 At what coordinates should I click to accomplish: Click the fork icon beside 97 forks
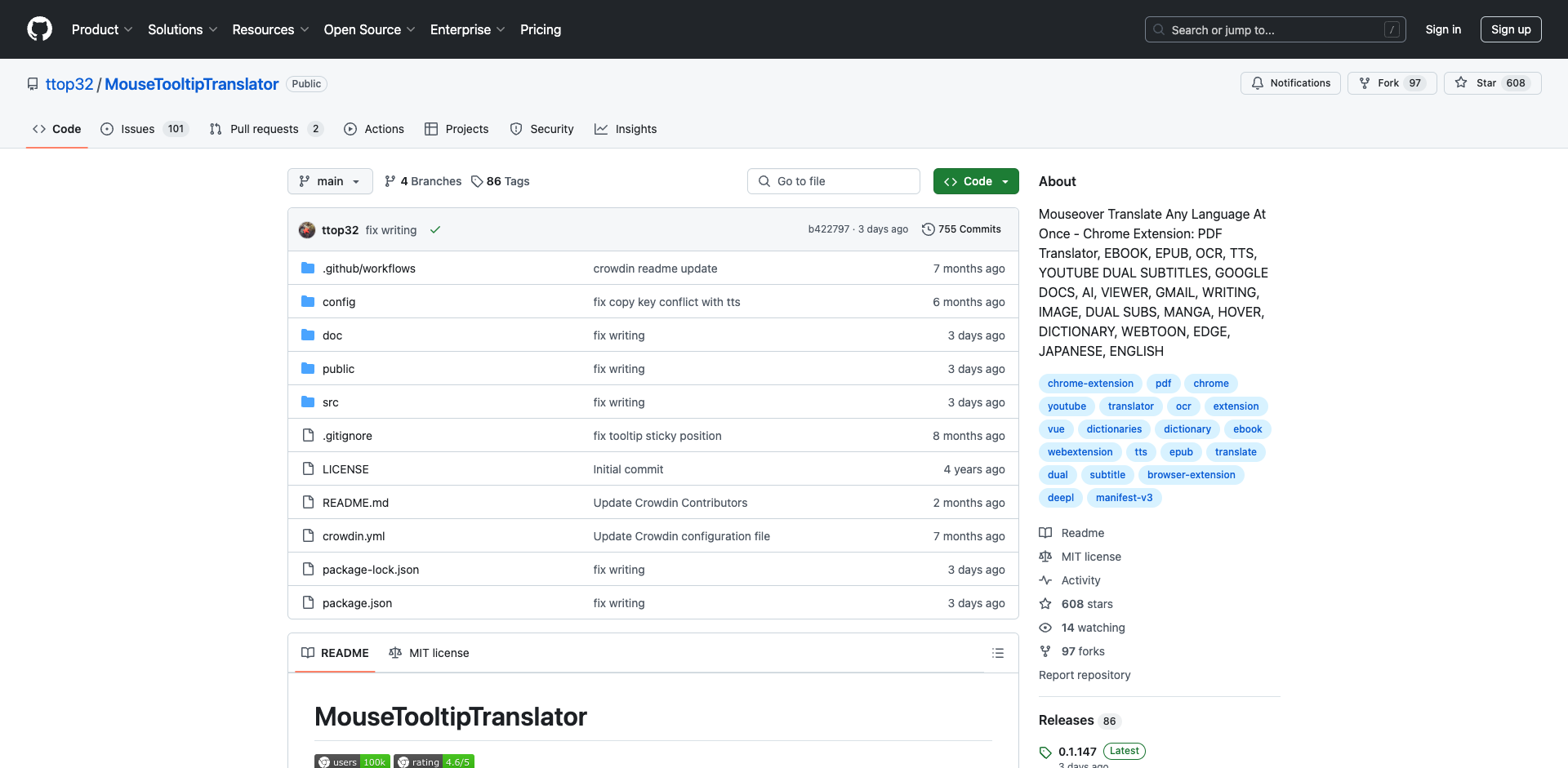[x=1045, y=651]
